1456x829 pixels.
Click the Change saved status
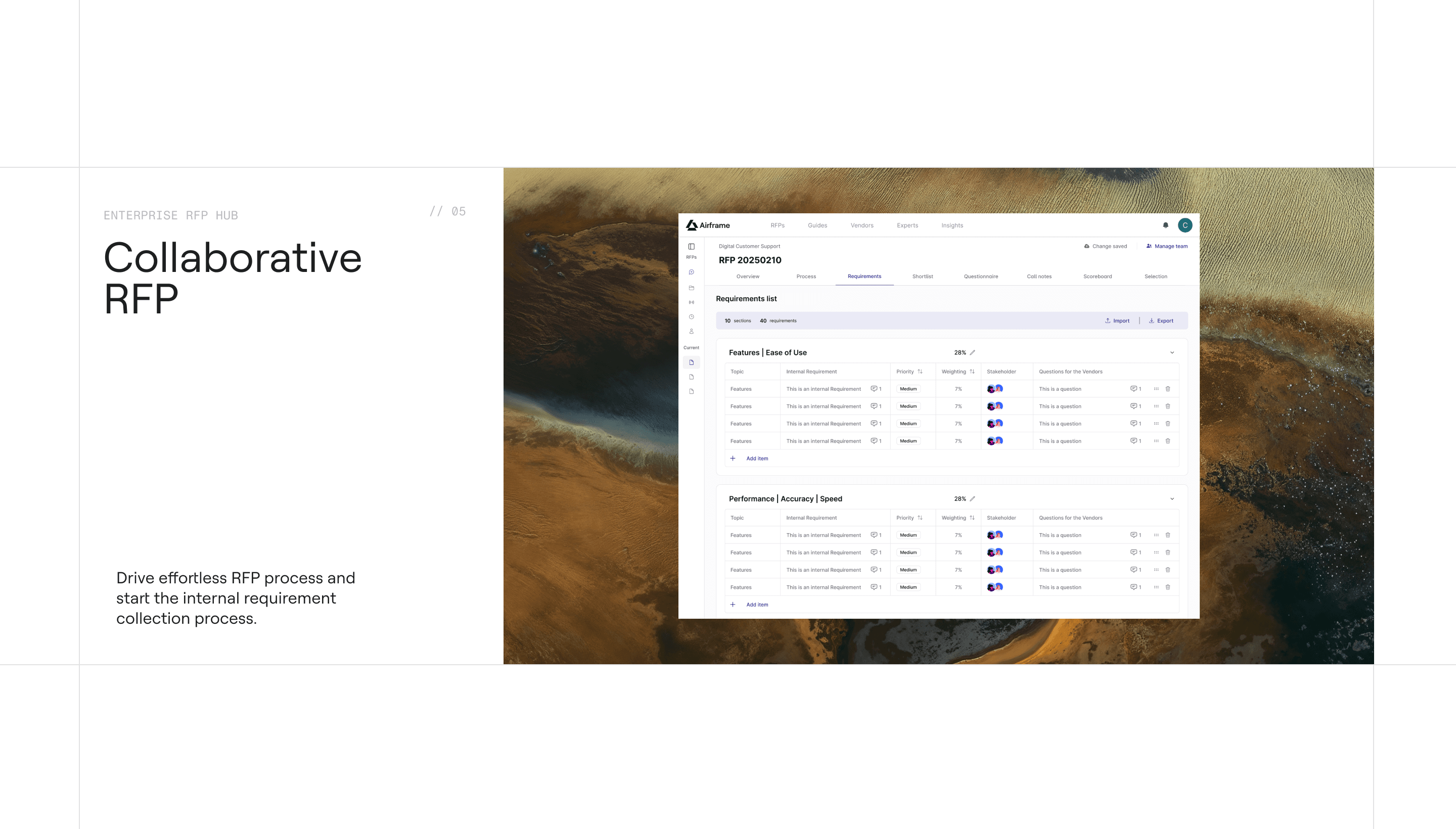(1105, 247)
